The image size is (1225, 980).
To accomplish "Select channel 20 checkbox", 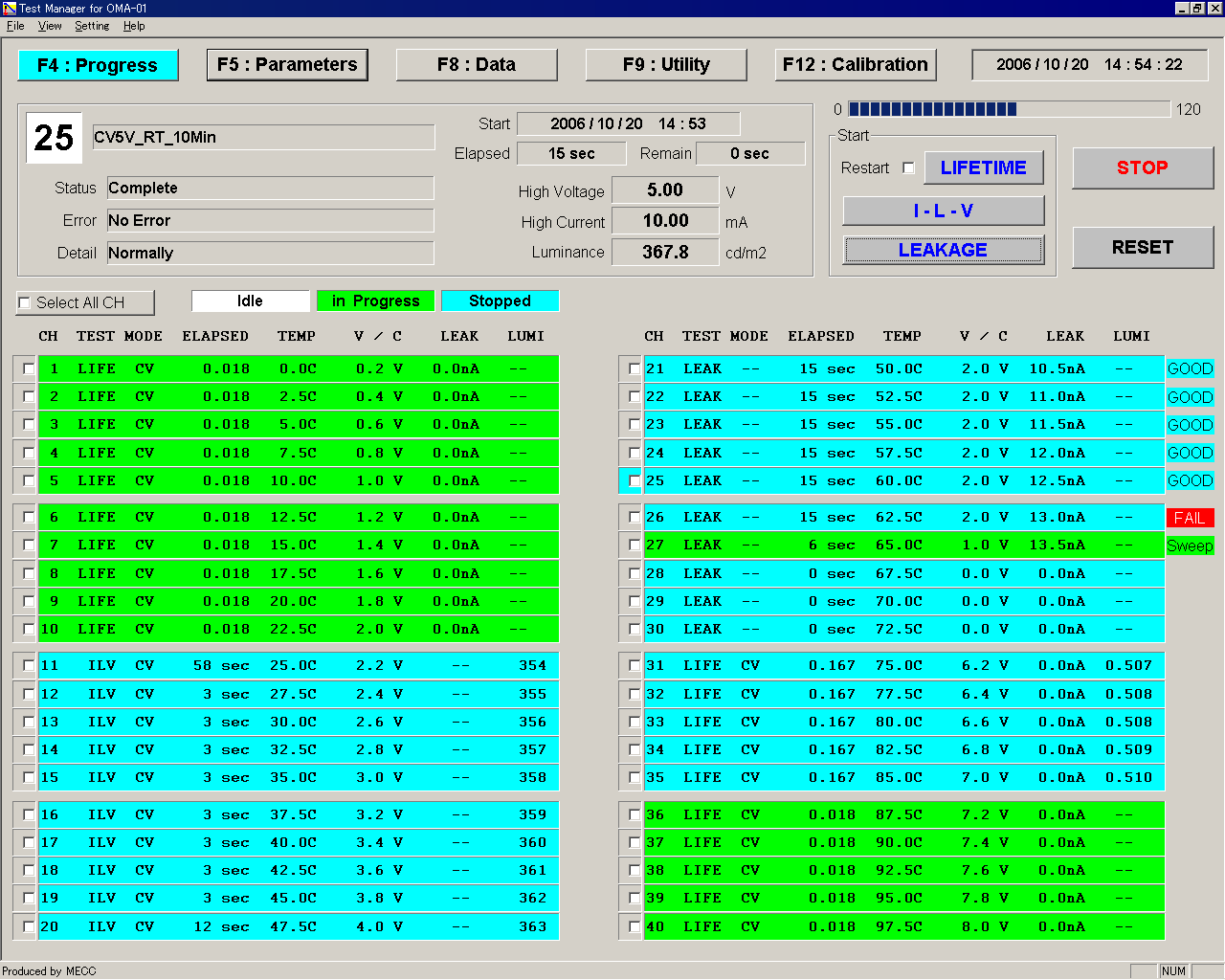I will pyautogui.click(x=28, y=926).
